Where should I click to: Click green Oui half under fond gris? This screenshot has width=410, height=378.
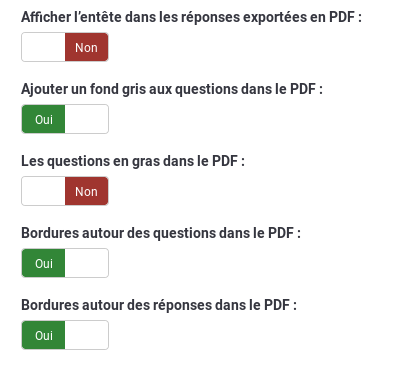click(x=43, y=119)
